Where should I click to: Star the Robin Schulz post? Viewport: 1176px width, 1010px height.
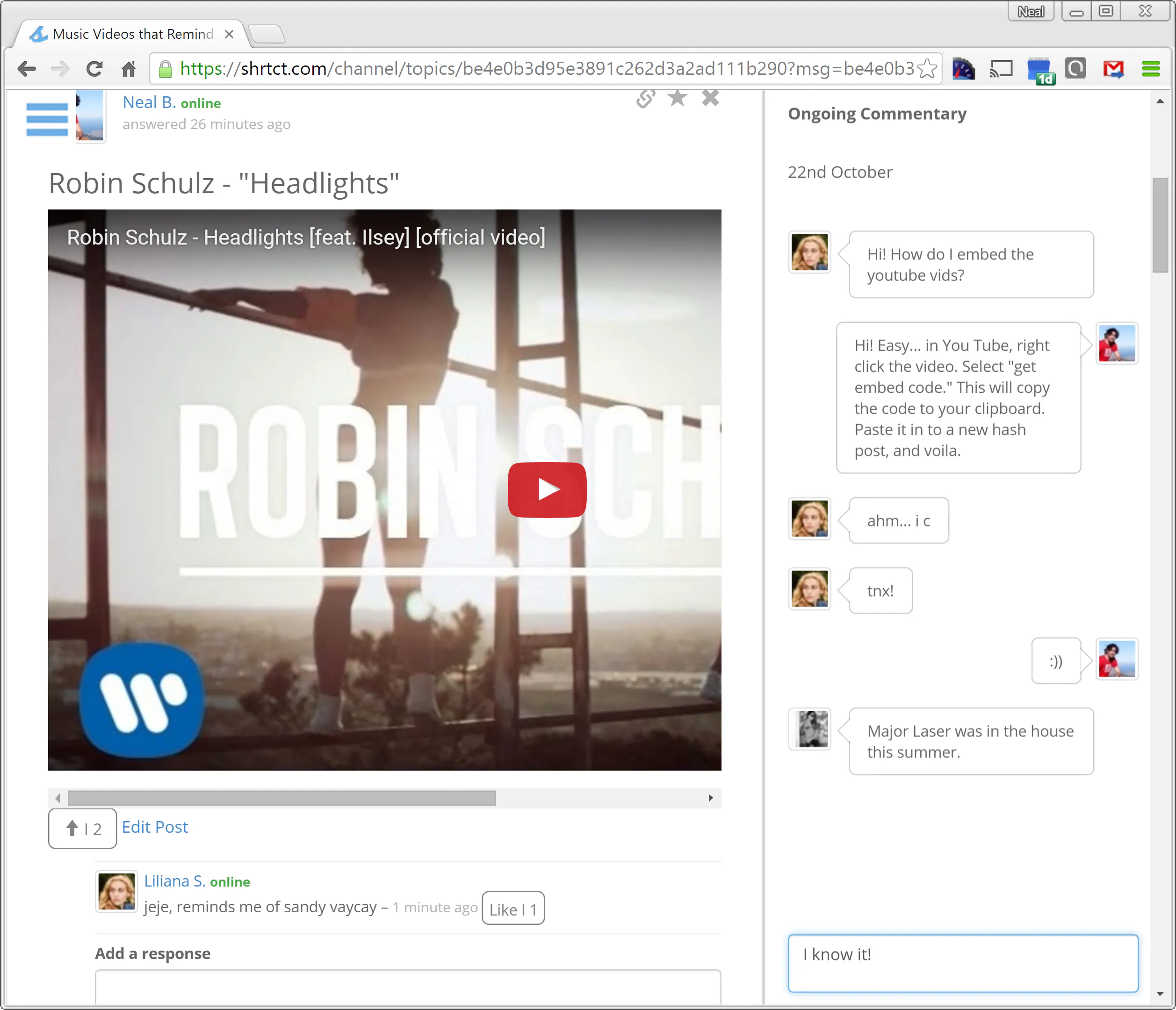(678, 98)
